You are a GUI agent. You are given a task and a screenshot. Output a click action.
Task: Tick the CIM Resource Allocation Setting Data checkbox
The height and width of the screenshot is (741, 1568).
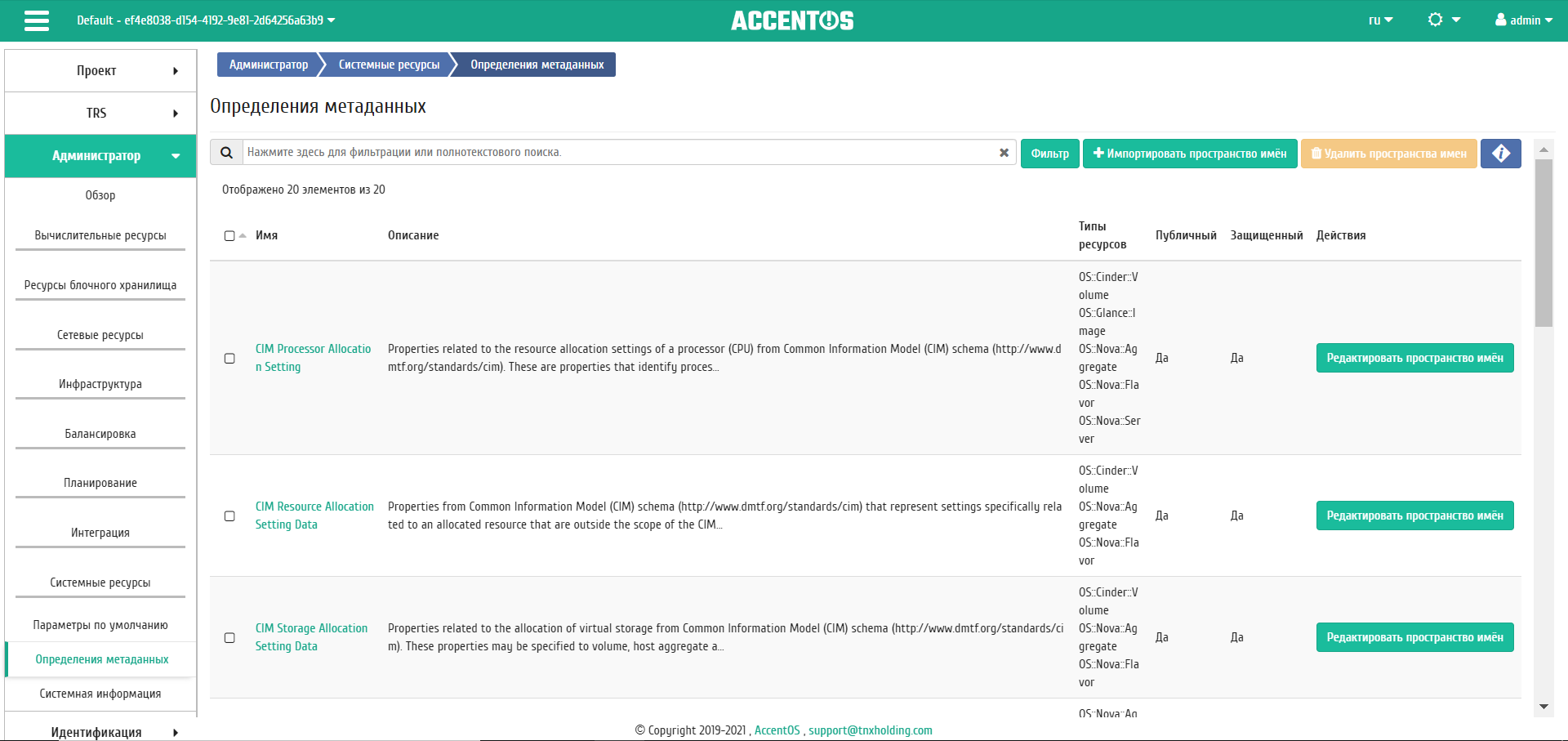[x=229, y=516]
